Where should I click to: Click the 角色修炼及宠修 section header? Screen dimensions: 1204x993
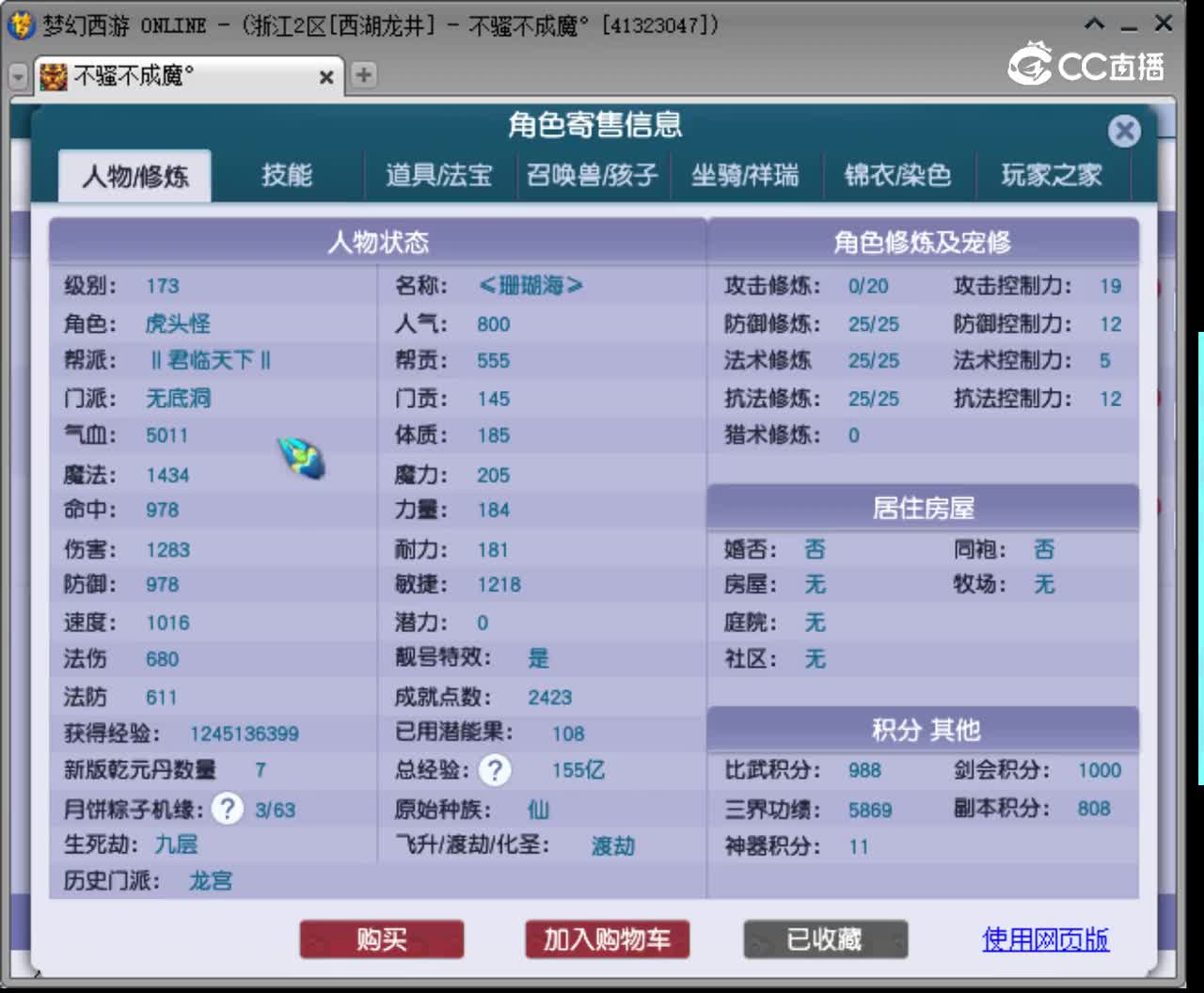(923, 242)
